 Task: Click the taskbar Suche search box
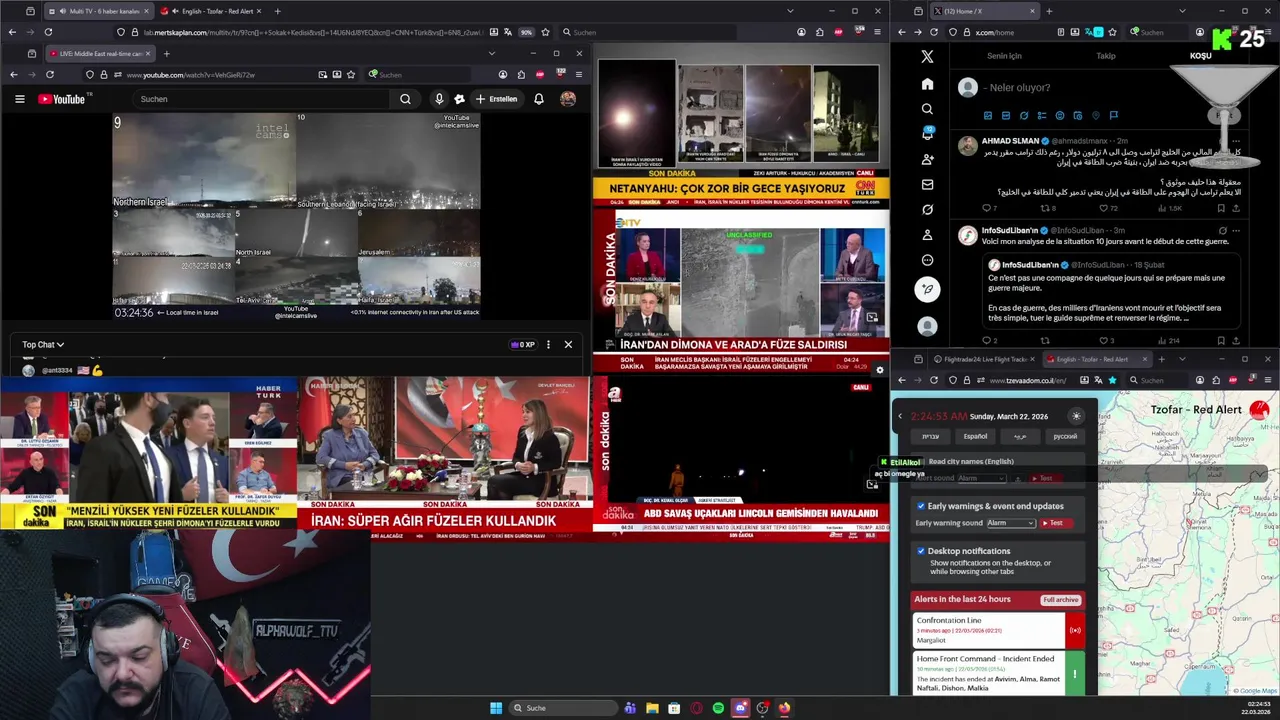tap(563, 708)
